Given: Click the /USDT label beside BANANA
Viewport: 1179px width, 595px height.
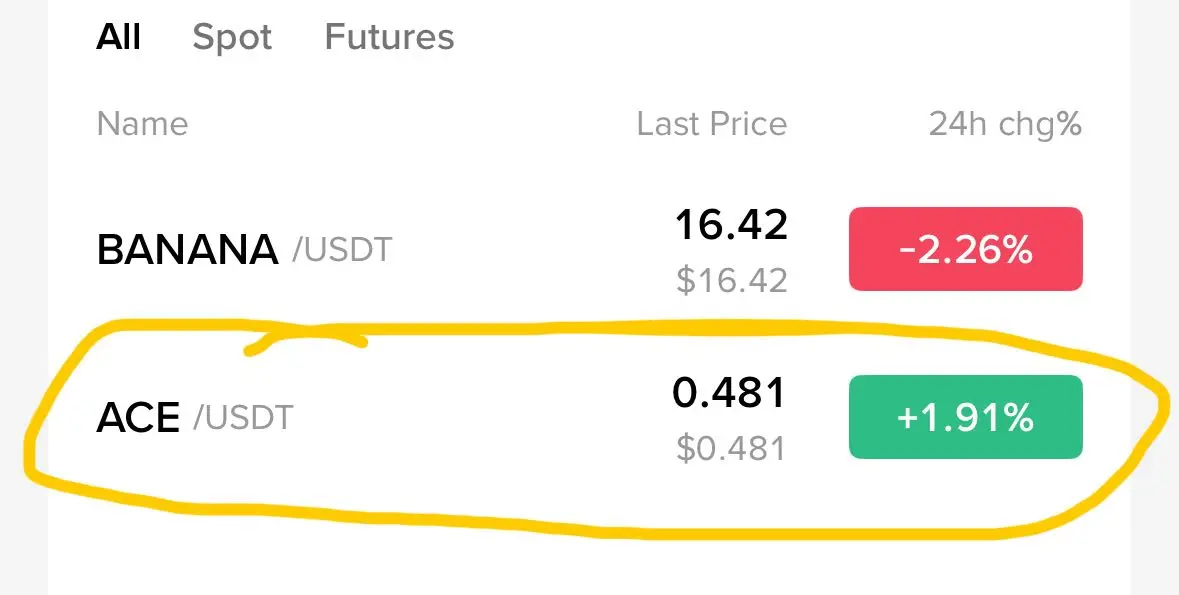Looking at the screenshot, I should pyautogui.click(x=342, y=250).
